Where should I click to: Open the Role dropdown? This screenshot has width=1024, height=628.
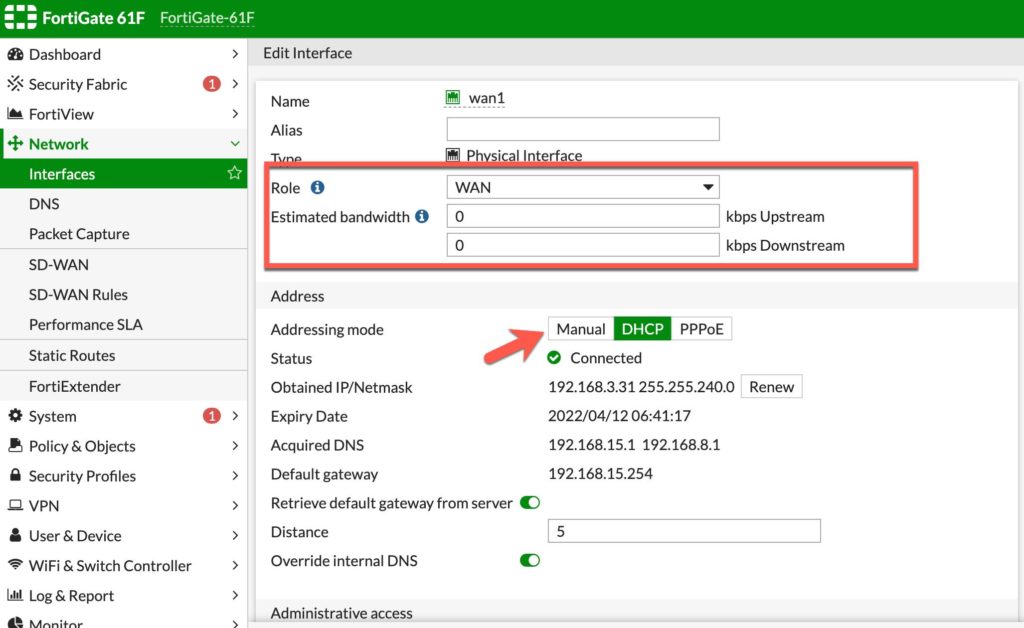point(582,187)
